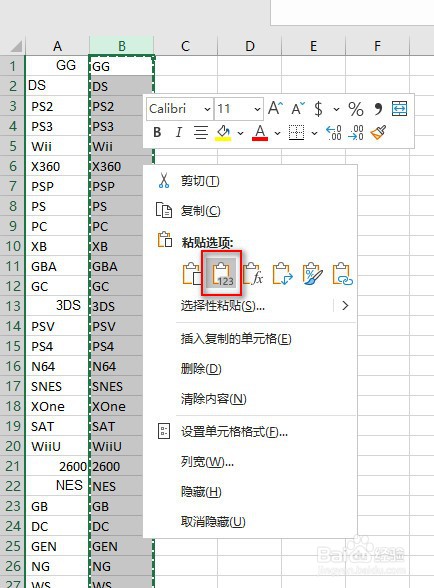Click cell A6 containing X360
Viewport: 434px width, 588px height.
click(x=57, y=166)
